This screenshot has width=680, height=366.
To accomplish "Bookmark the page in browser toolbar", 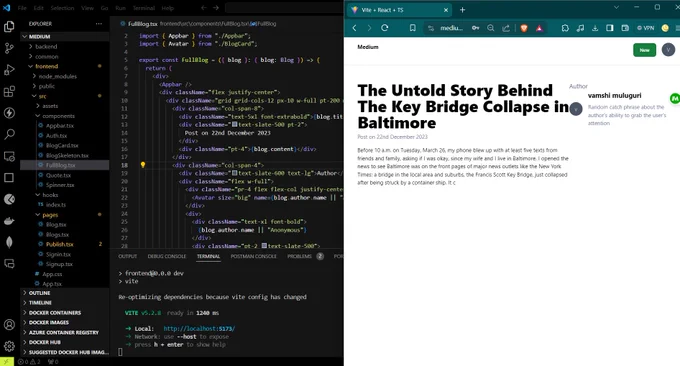I will (412, 28).
